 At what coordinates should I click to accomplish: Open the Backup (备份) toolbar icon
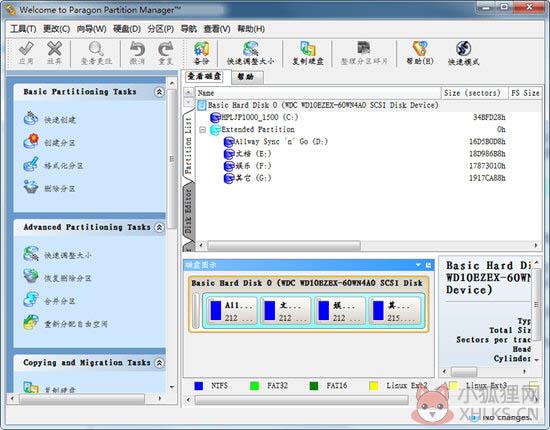tap(202, 49)
